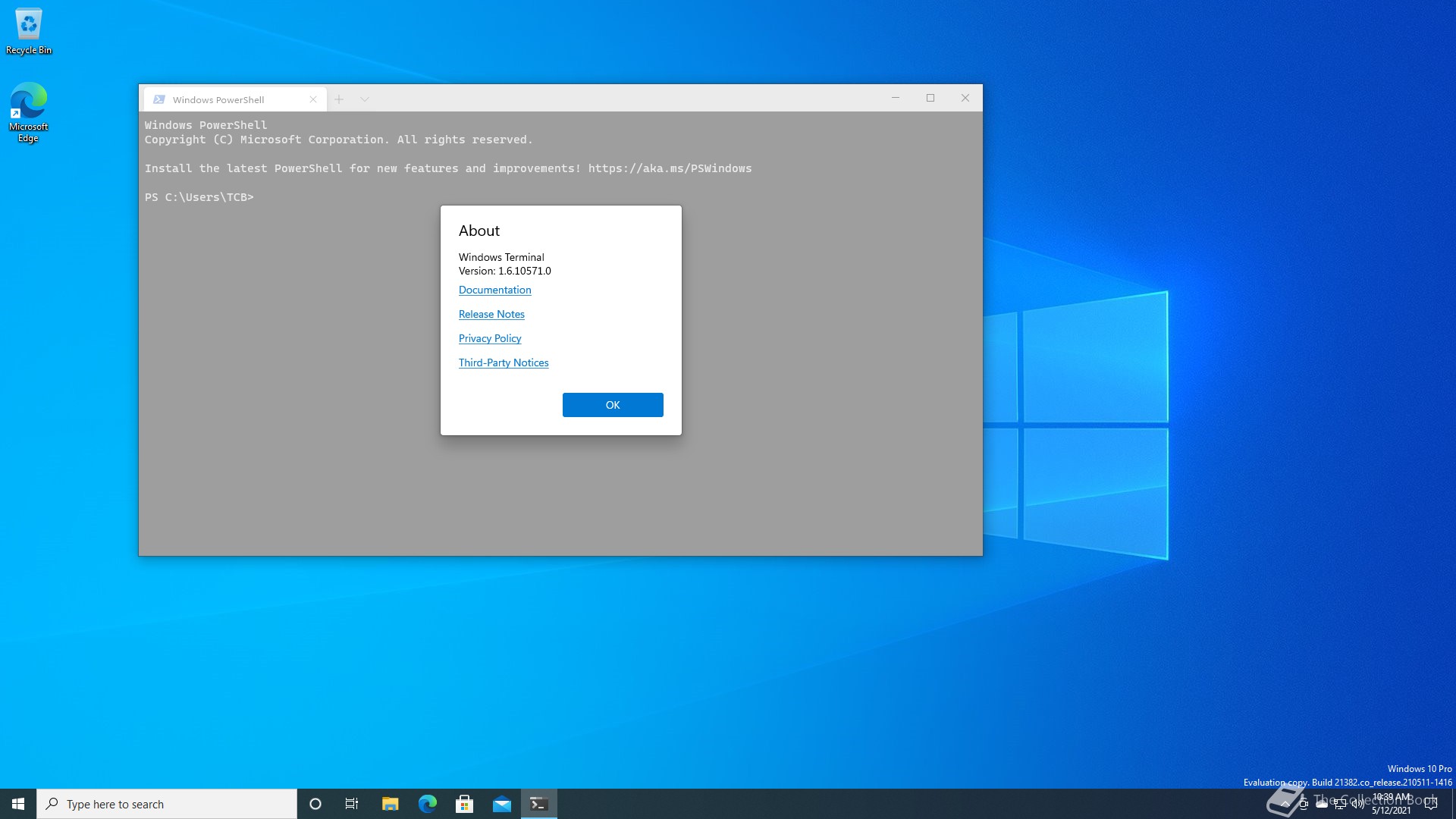Open the network status tray icon

point(1340,804)
